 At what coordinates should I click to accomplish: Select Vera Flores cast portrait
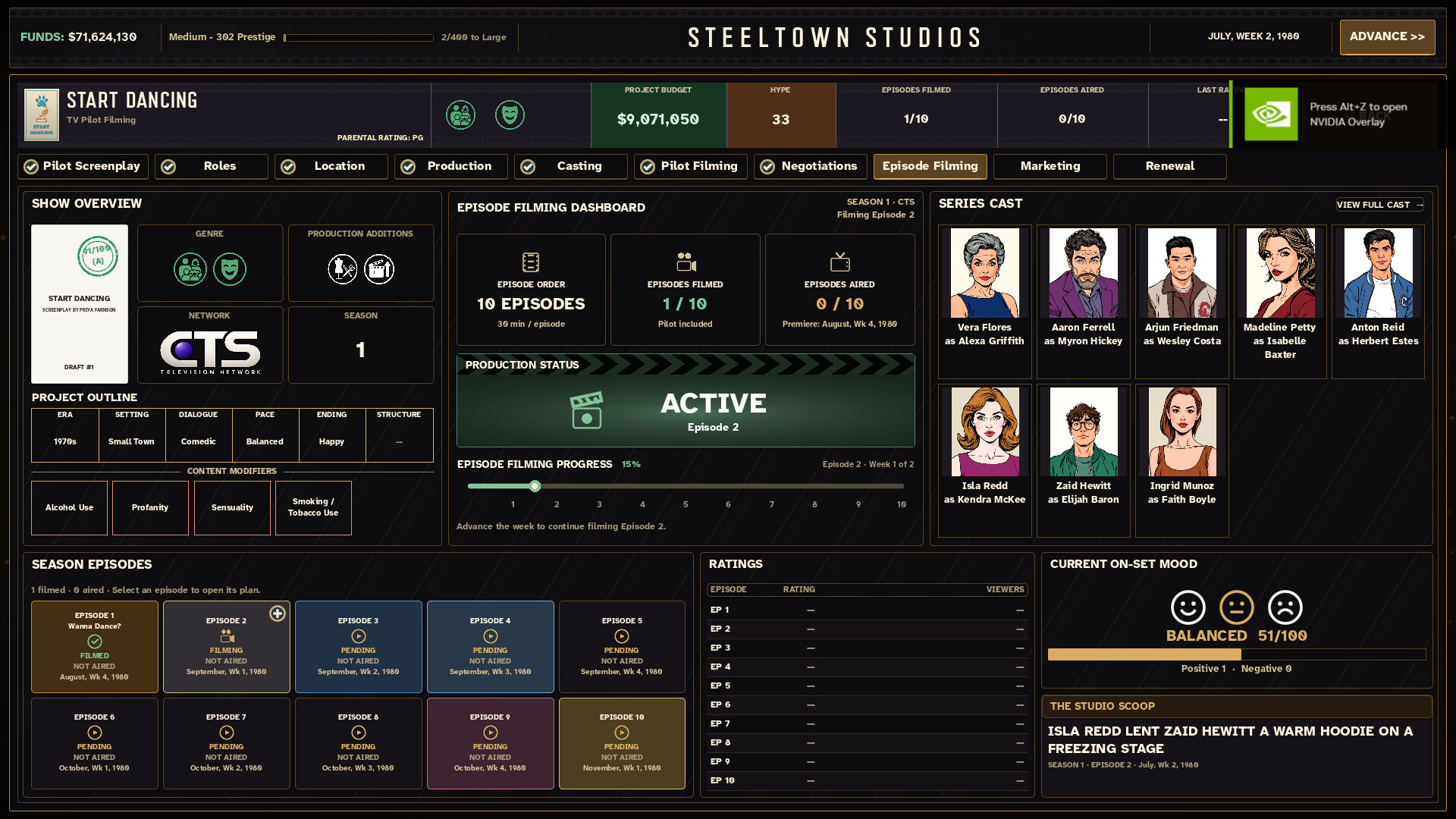click(x=984, y=273)
